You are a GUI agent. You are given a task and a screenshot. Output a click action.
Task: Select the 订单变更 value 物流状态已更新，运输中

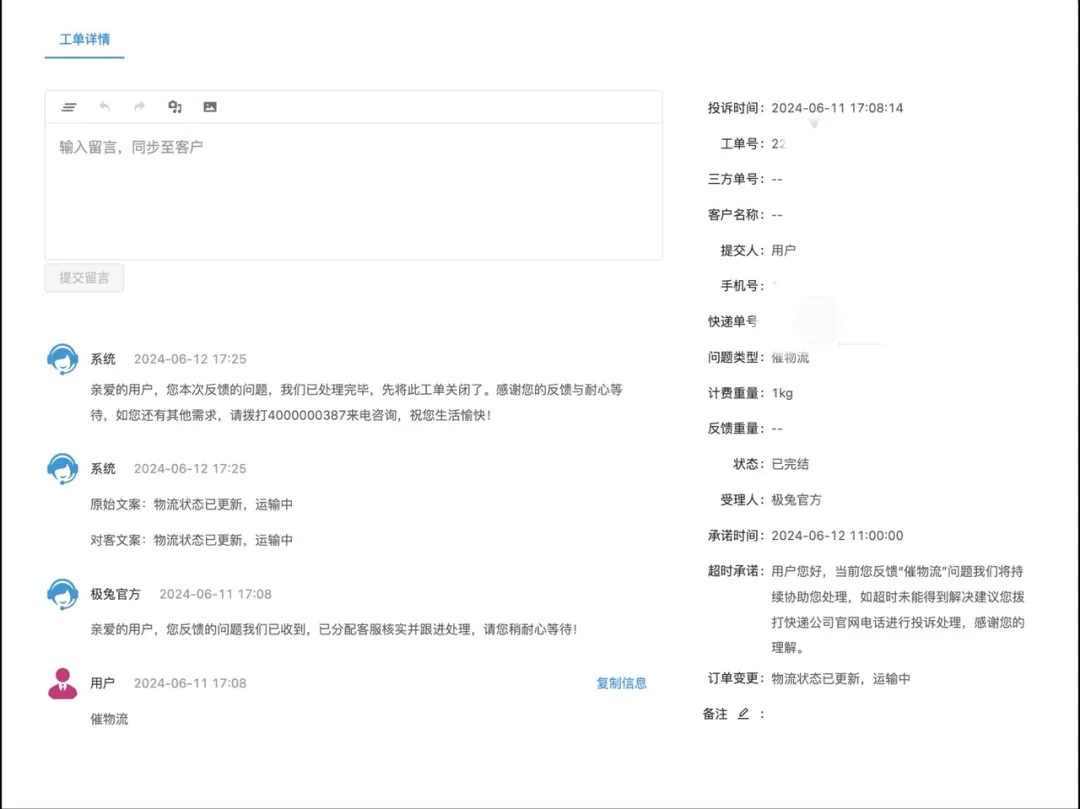[840, 679]
